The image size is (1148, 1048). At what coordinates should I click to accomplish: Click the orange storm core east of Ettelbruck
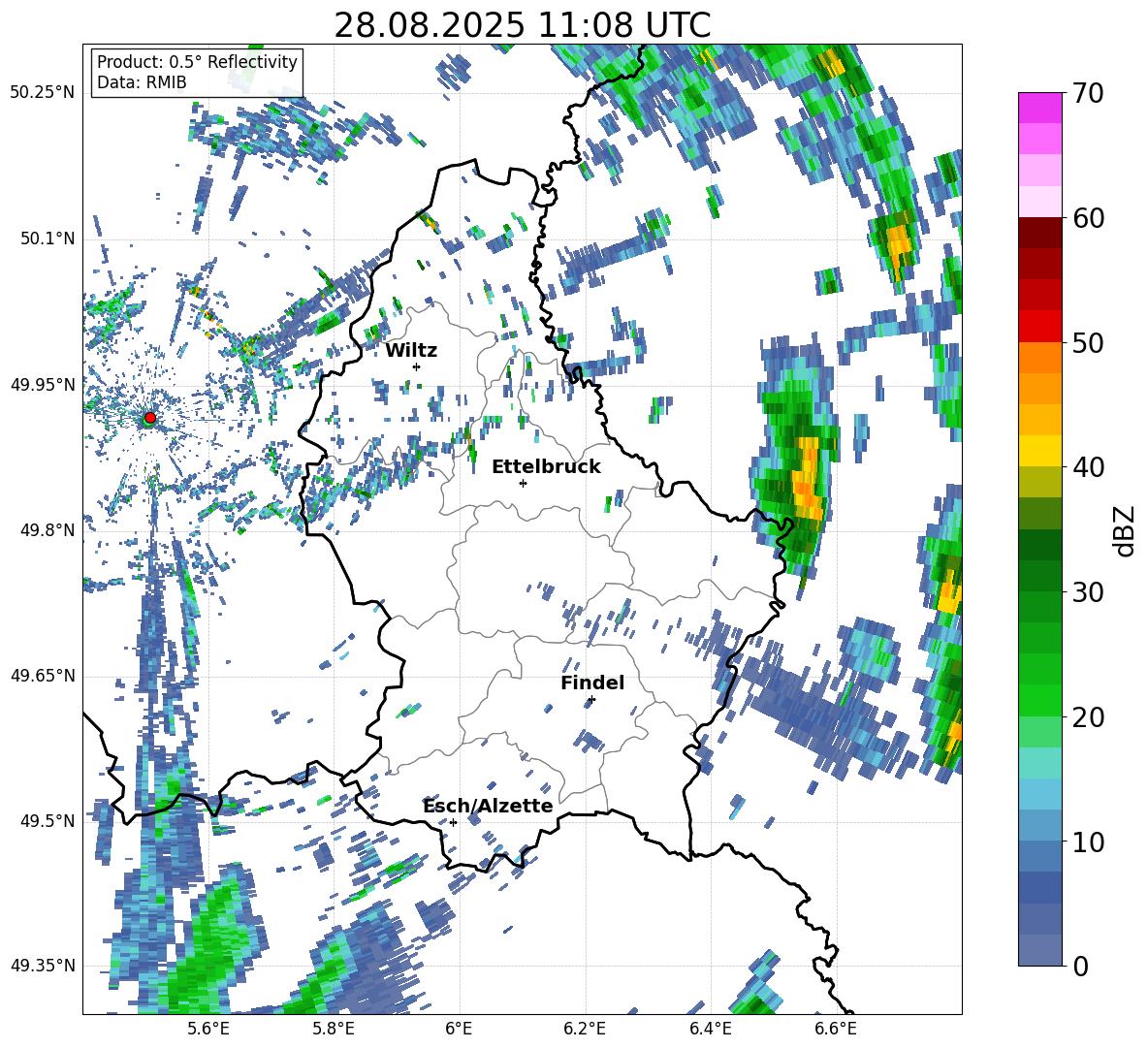tap(806, 479)
